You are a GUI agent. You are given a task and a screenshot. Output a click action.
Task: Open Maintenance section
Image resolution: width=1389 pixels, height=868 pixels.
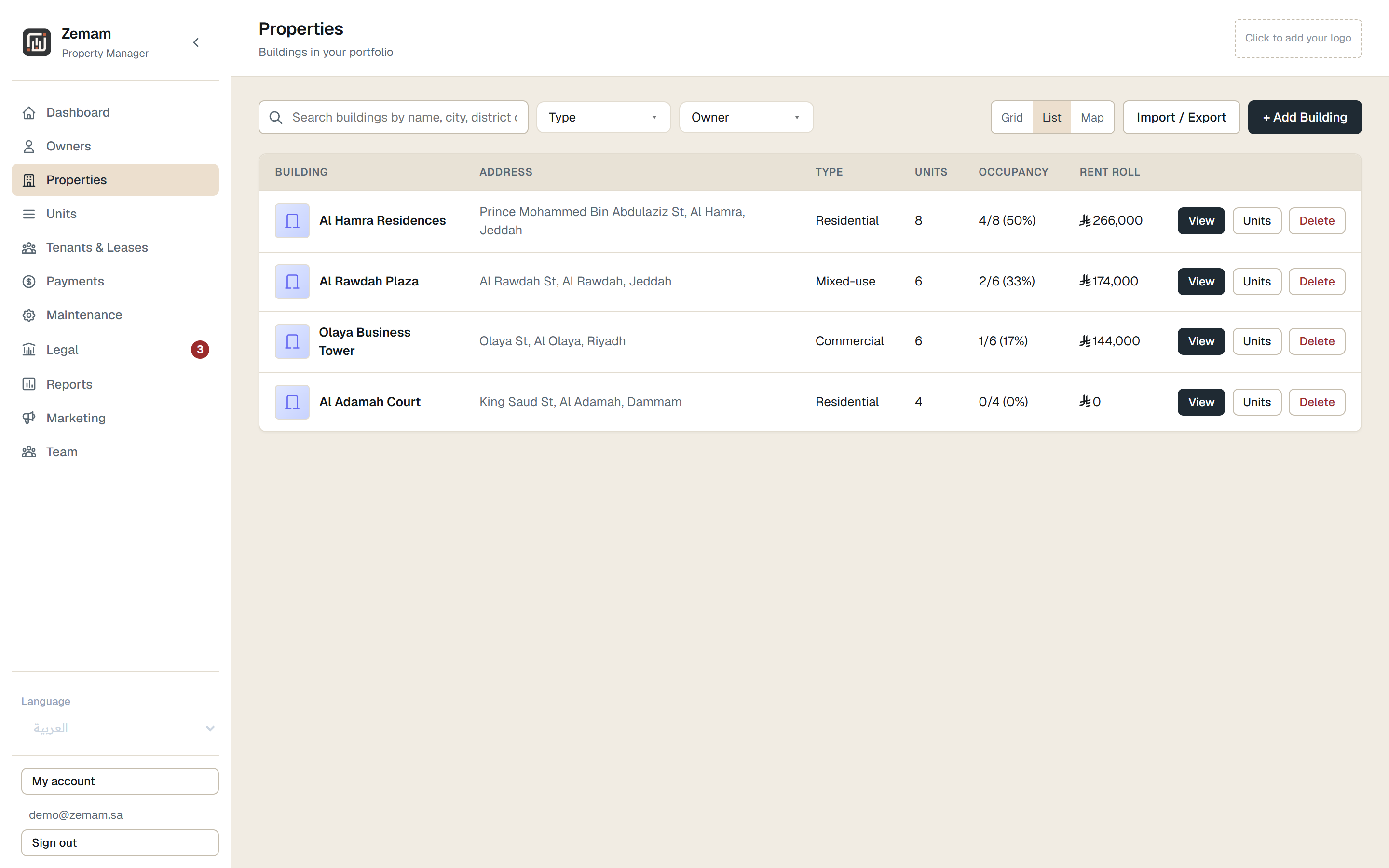[115, 315]
